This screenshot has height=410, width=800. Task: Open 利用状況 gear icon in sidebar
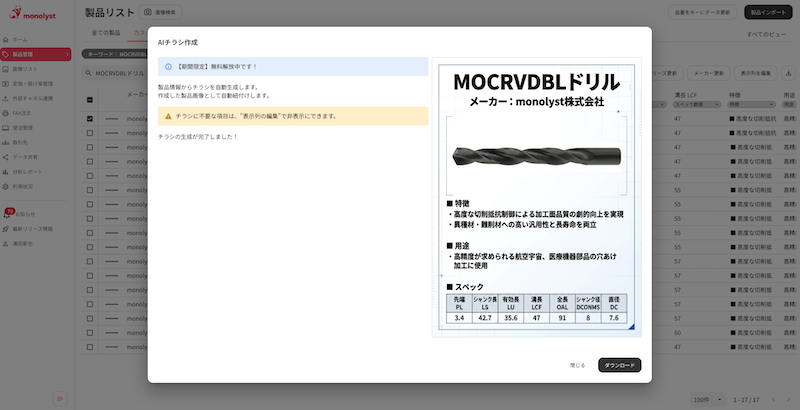click(6, 187)
